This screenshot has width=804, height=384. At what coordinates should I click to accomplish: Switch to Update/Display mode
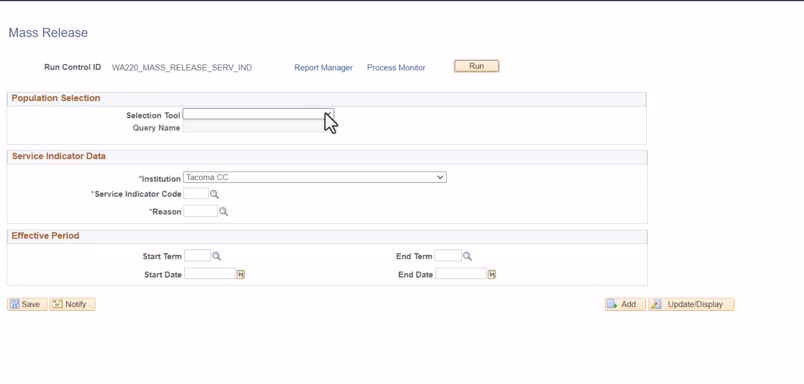click(x=691, y=304)
